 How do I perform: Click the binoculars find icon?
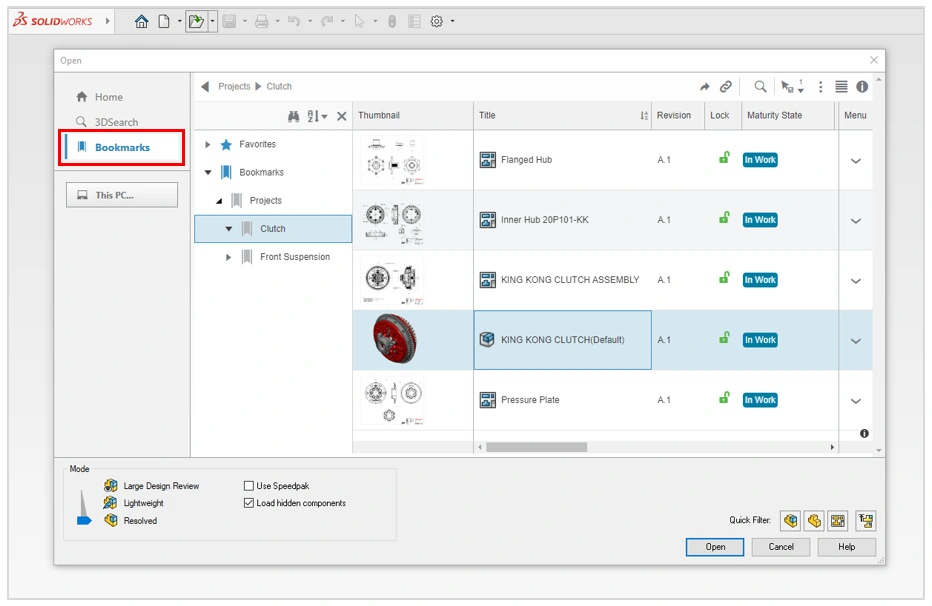(x=294, y=116)
